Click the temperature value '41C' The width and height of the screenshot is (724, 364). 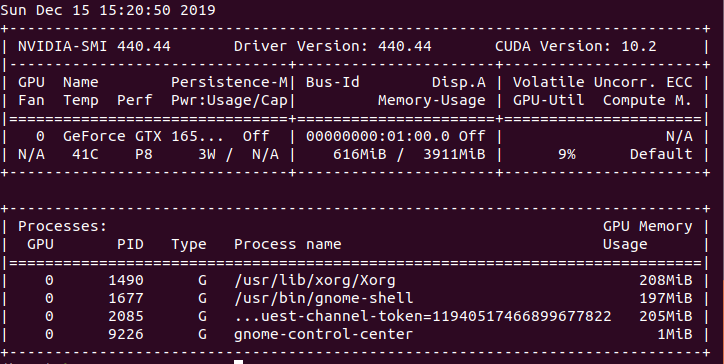85,154
